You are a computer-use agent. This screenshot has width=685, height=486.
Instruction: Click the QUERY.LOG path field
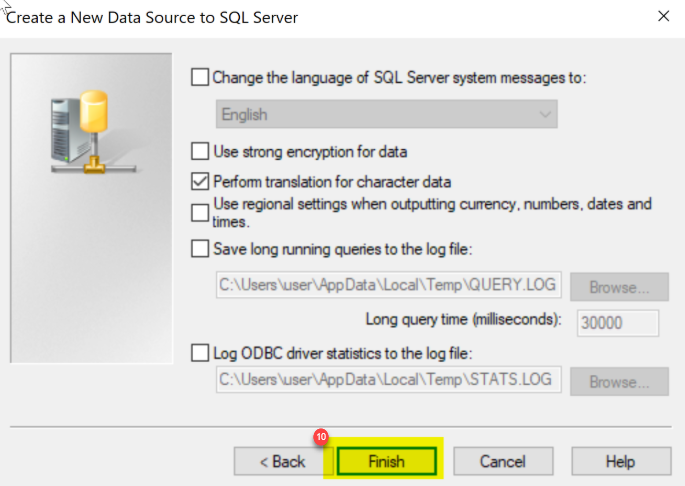(388, 285)
